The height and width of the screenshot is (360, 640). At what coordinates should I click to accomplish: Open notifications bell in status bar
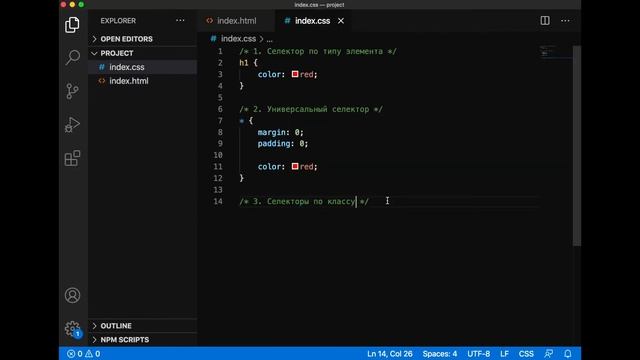click(x=568, y=354)
